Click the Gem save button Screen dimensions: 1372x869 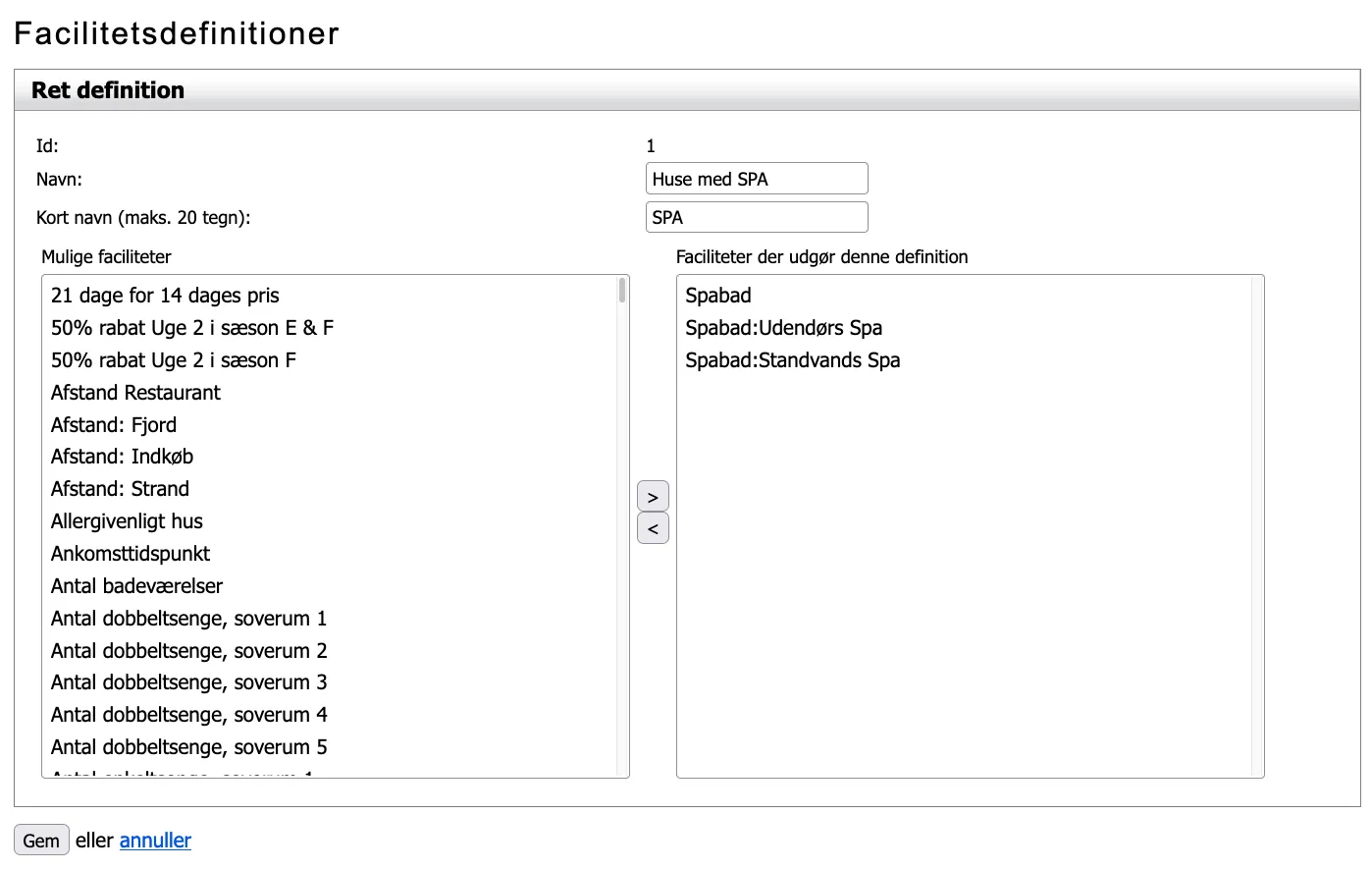(x=41, y=841)
